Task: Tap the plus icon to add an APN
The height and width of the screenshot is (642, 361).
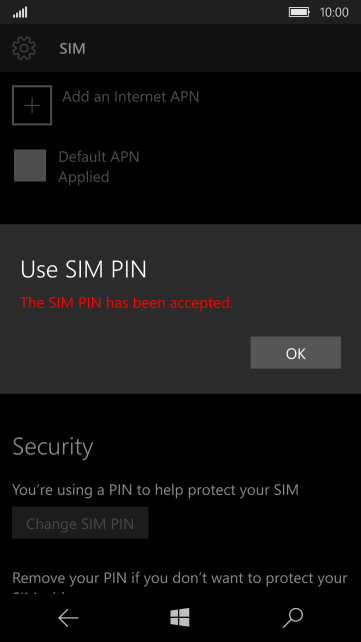Action: 32,105
